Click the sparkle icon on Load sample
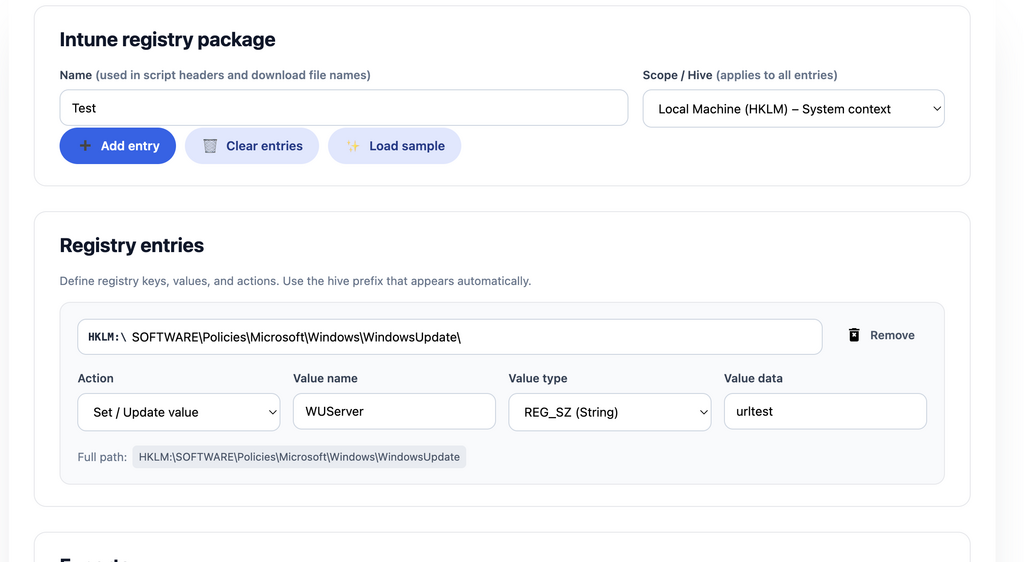Image resolution: width=1024 pixels, height=562 pixels. click(x=353, y=146)
